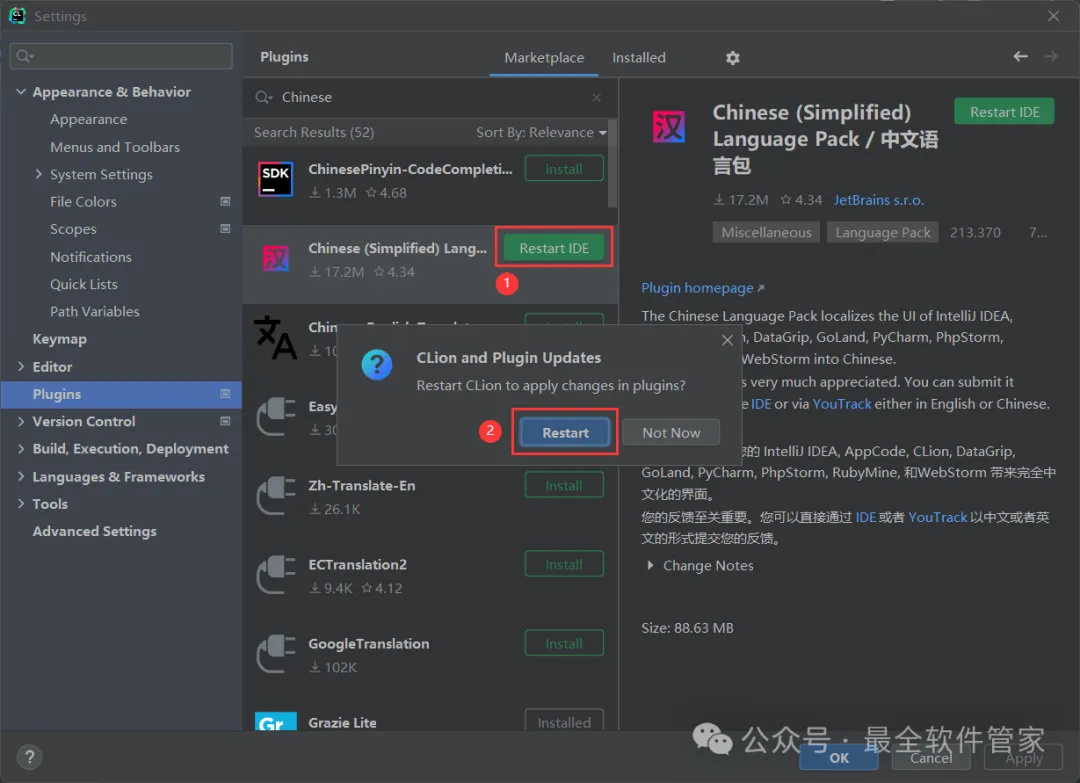
Task: Click the Grazie Lite plugin icon
Action: [x=276, y=721]
